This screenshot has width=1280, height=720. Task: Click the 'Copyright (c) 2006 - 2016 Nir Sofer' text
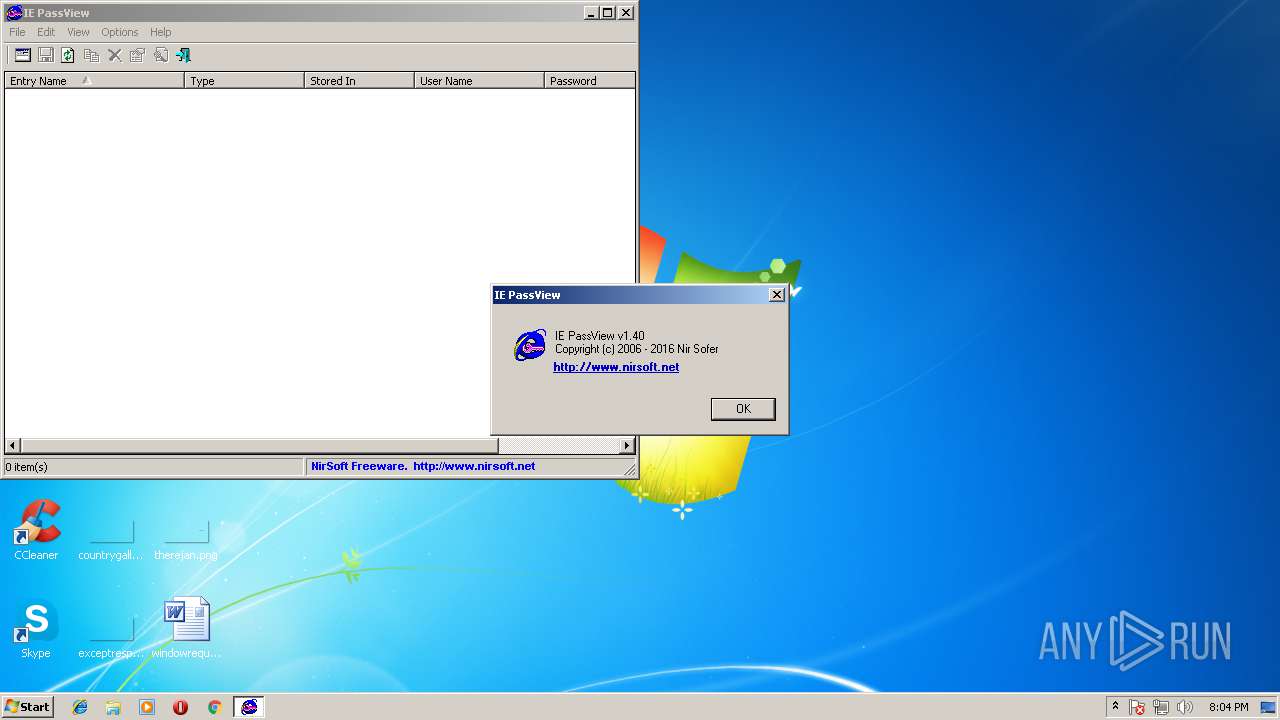(x=636, y=349)
